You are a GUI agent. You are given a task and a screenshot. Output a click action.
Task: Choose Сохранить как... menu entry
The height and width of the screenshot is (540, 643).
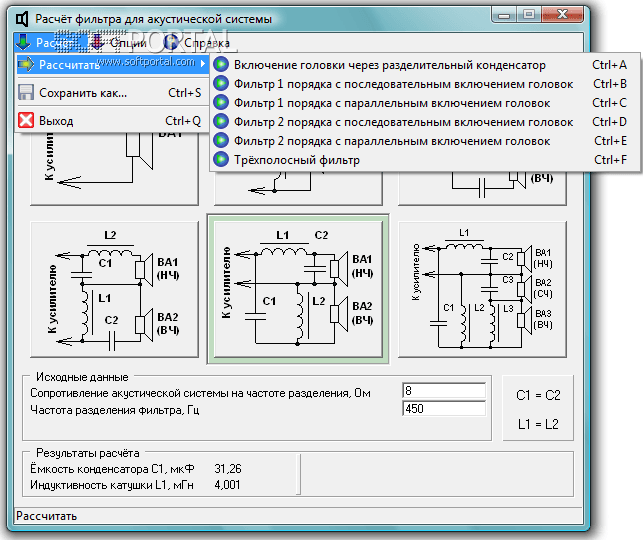pyautogui.click(x=112, y=93)
